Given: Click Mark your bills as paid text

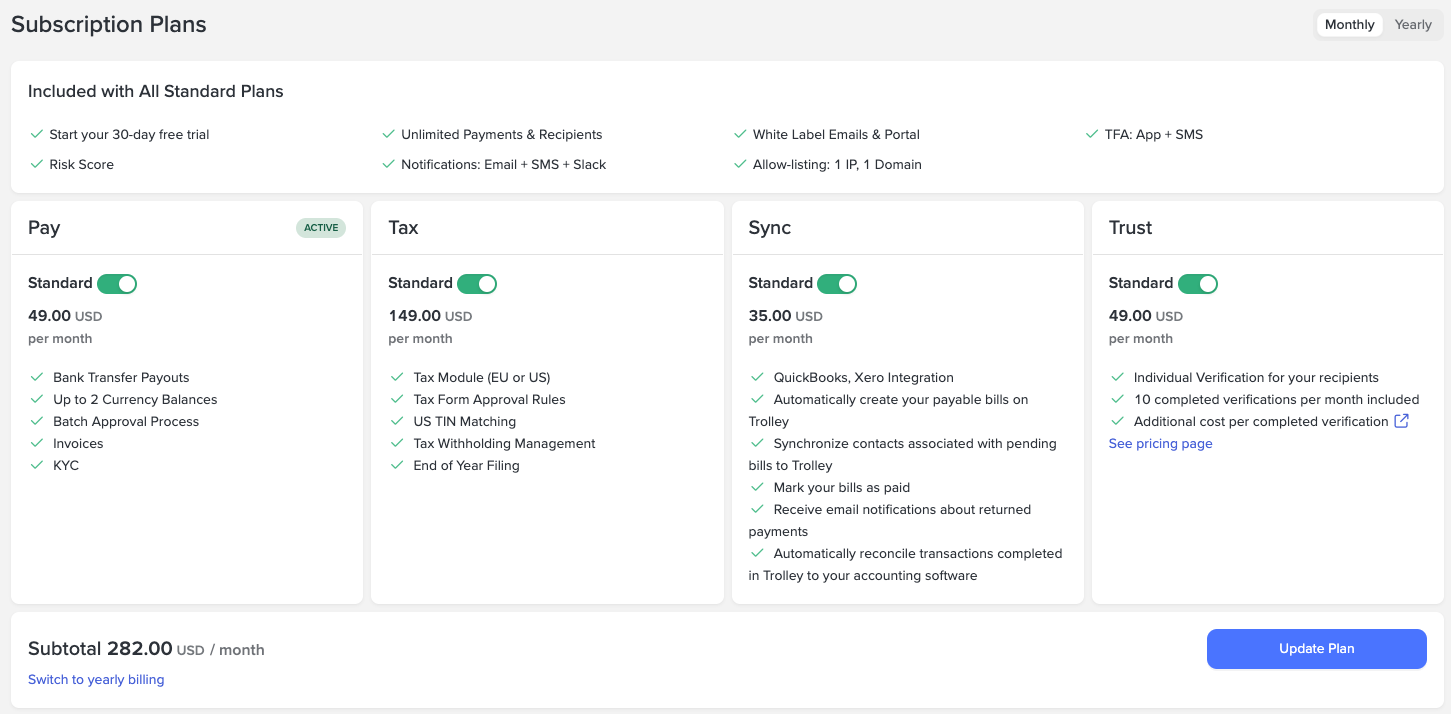Looking at the screenshot, I should 842,488.
